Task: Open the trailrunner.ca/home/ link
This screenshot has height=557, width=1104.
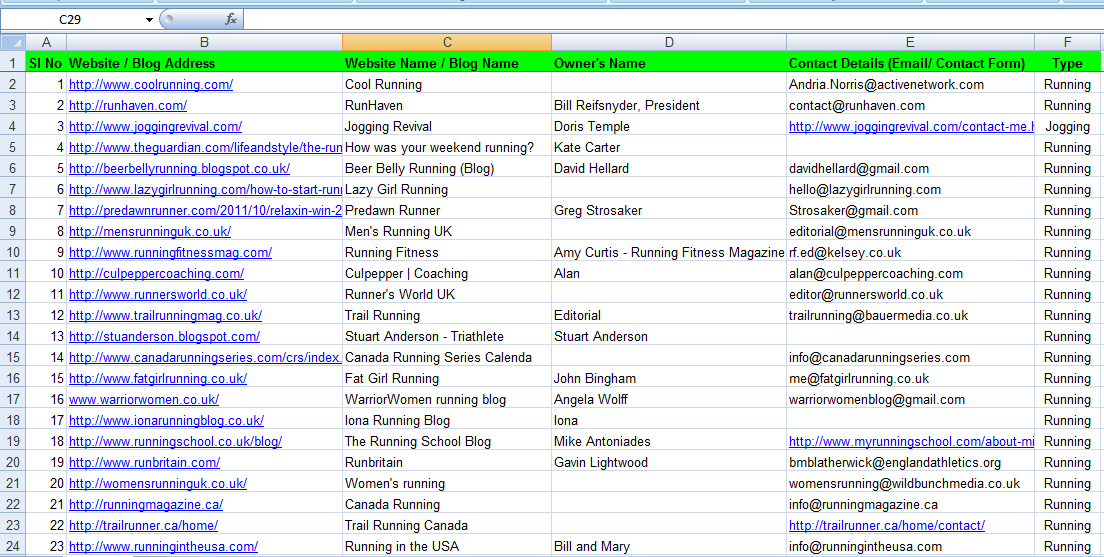Action: tap(143, 526)
